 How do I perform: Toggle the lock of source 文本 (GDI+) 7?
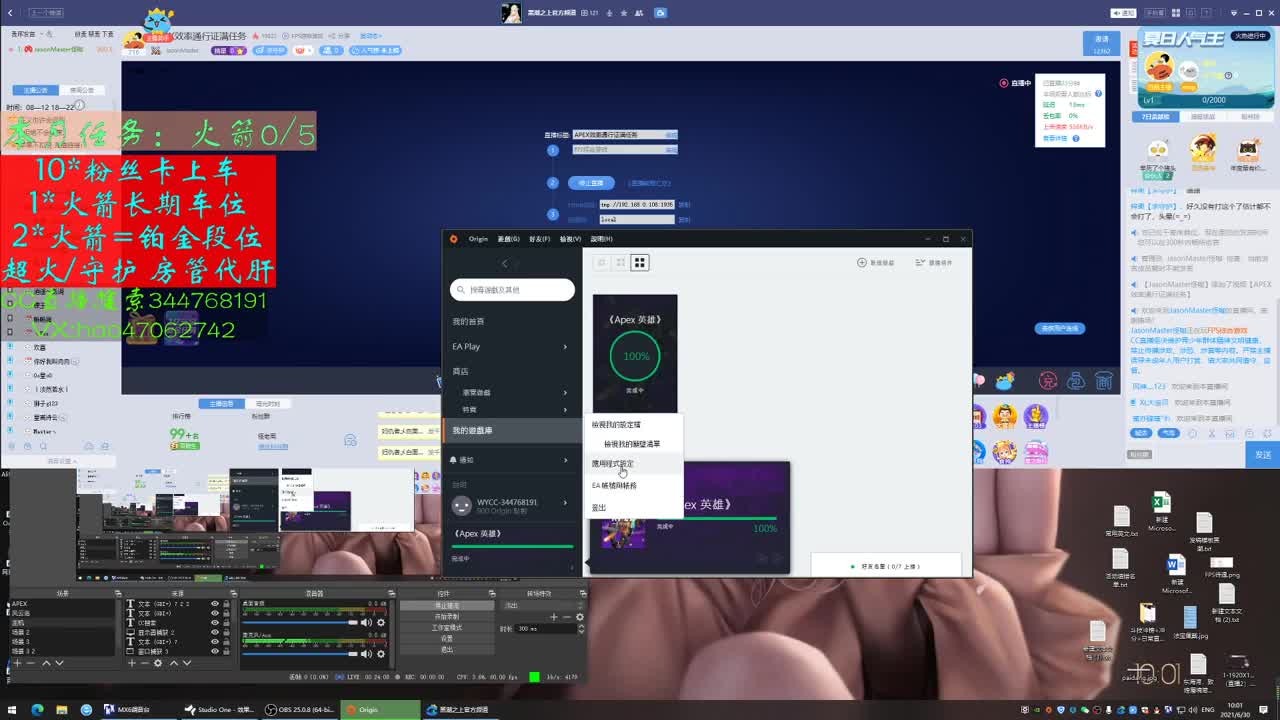pyautogui.click(x=226, y=642)
